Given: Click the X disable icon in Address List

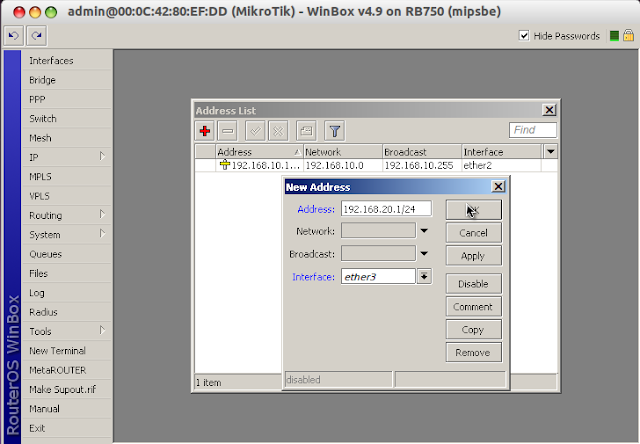Looking at the screenshot, I should (278, 131).
